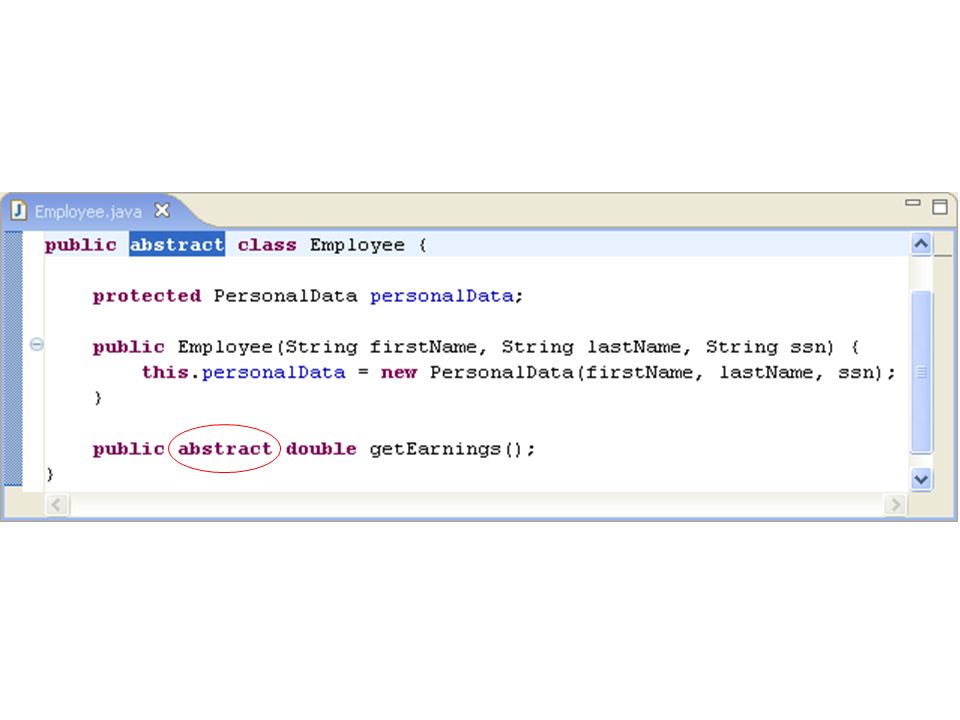Click the class name 'Employee' in the class declaration
960x720 pixels.
tap(357, 246)
